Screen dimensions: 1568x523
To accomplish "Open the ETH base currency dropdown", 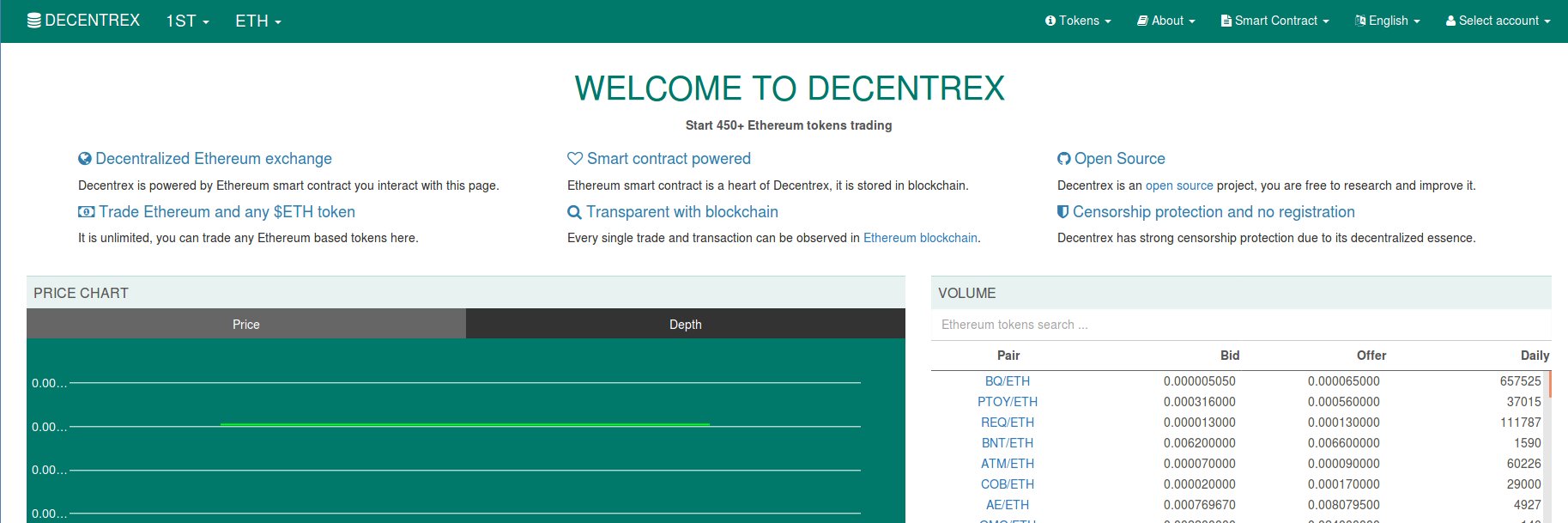I will point(258,21).
